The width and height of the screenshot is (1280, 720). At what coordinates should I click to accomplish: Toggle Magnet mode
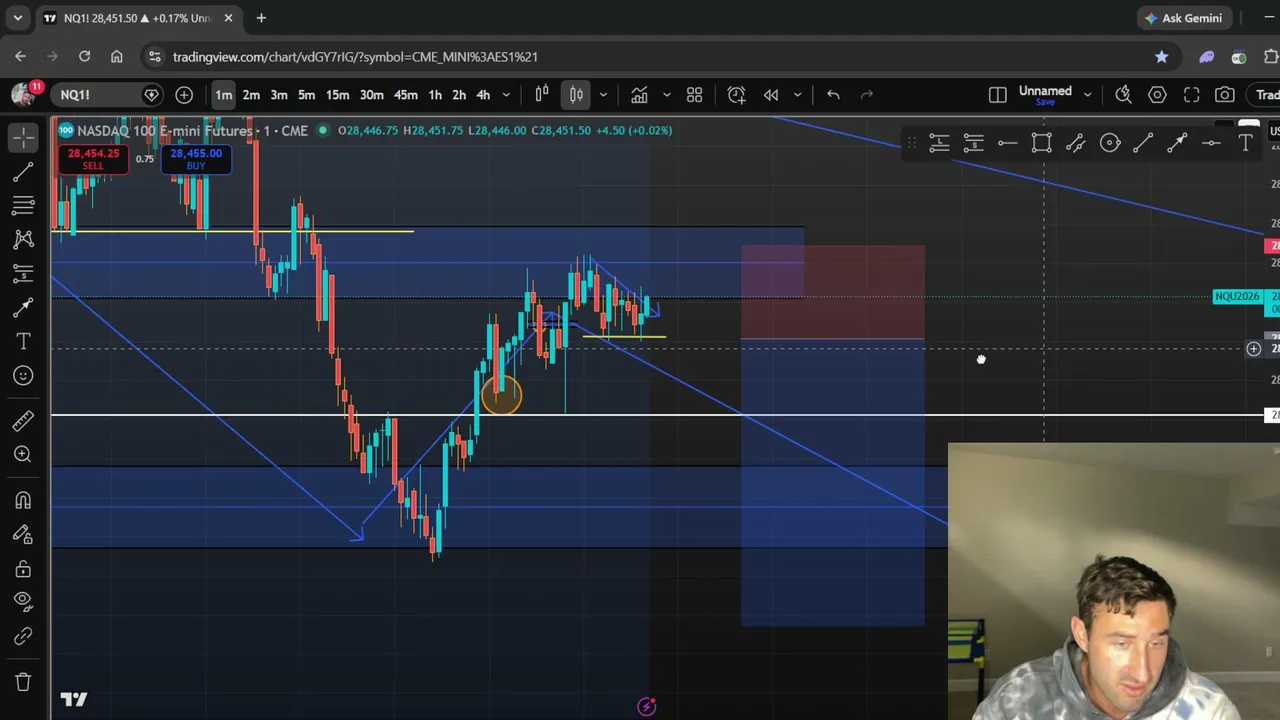coord(23,500)
